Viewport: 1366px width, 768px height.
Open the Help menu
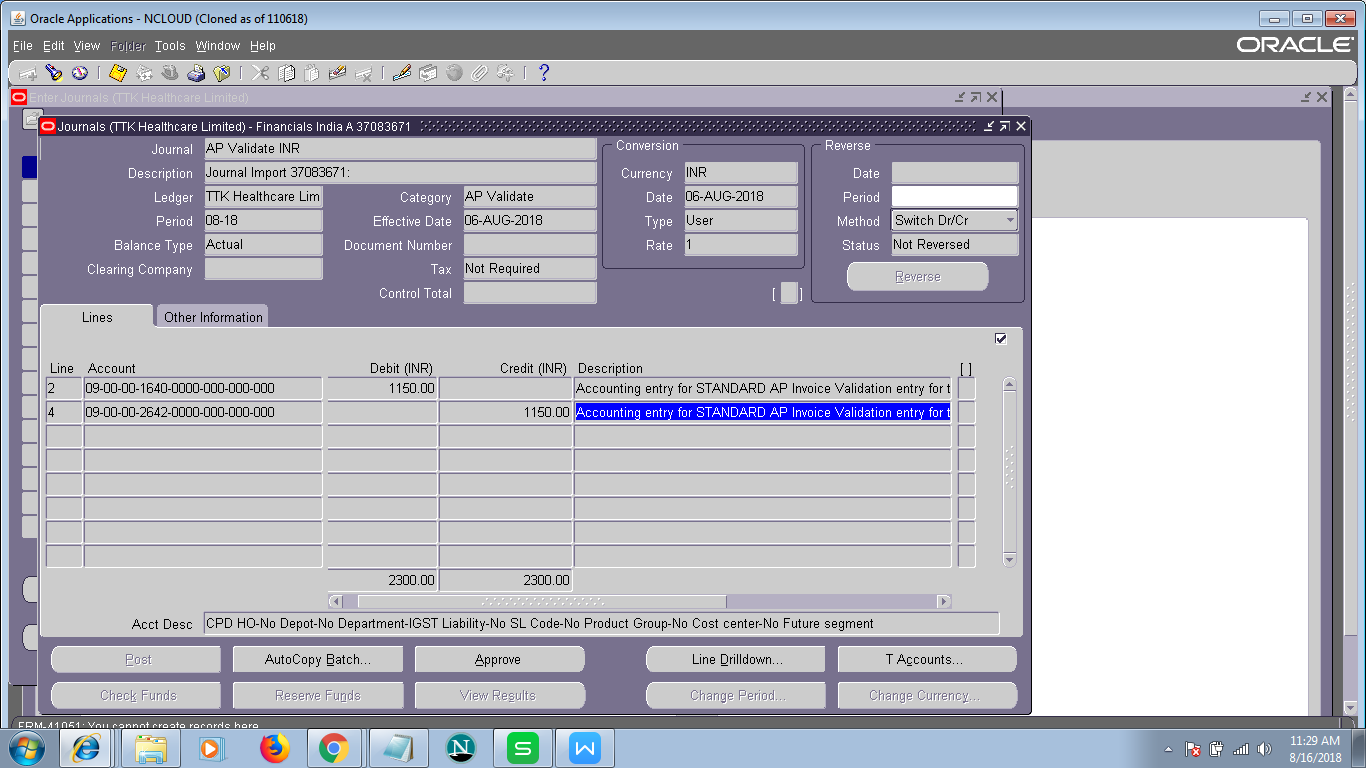pyautogui.click(x=263, y=46)
